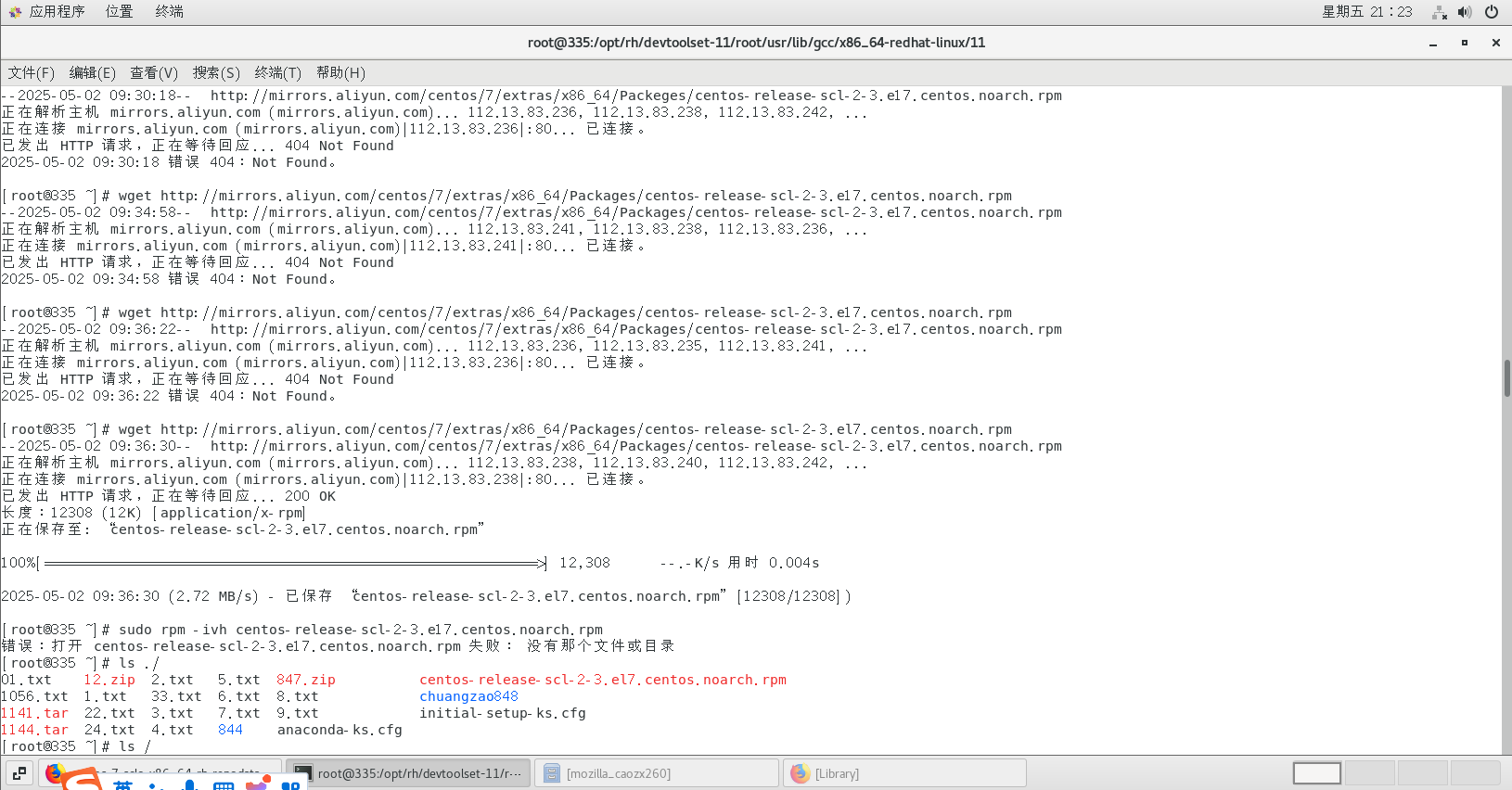
Task: Select the first workspace in switcher
Action: (1317, 772)
